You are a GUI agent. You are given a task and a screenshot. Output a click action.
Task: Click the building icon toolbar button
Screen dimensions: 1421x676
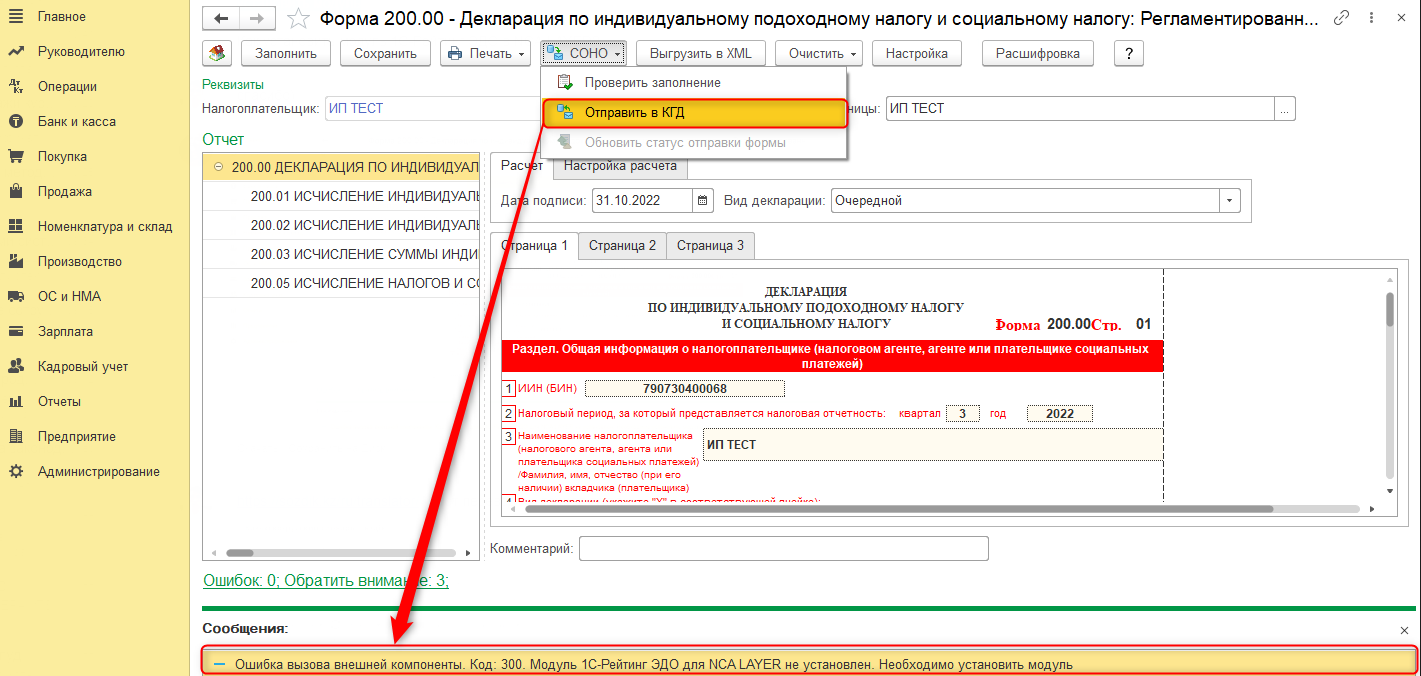click(x=218, y=54)
